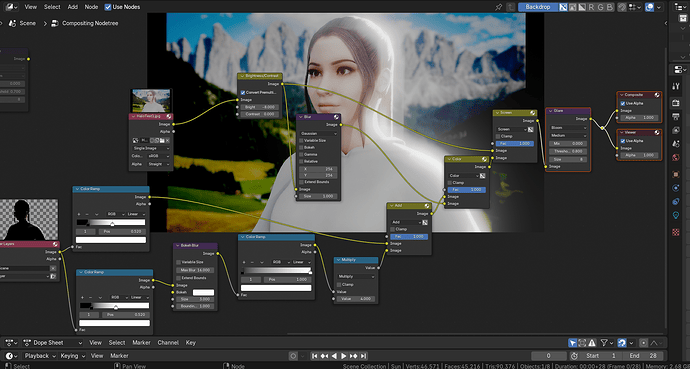Open the Dope Sheet filter funnel icon
This screenshot has height=369, width=690.
point(605,343)
